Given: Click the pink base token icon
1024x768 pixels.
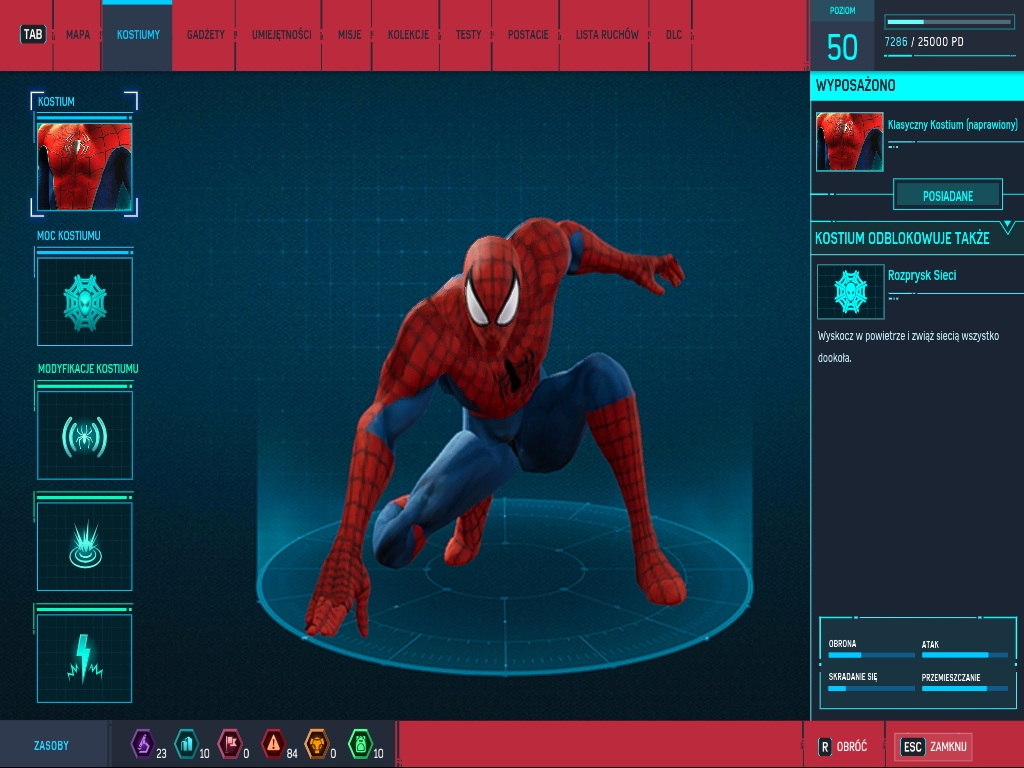Looking at the screenshot, I should (x=230, y=744).
